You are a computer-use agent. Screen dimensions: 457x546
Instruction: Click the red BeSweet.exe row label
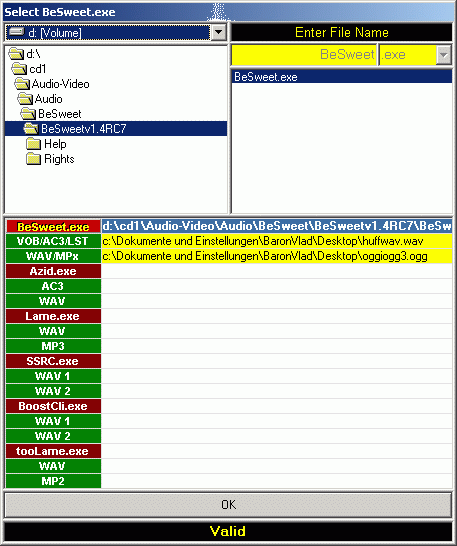(x=53, y=227)
